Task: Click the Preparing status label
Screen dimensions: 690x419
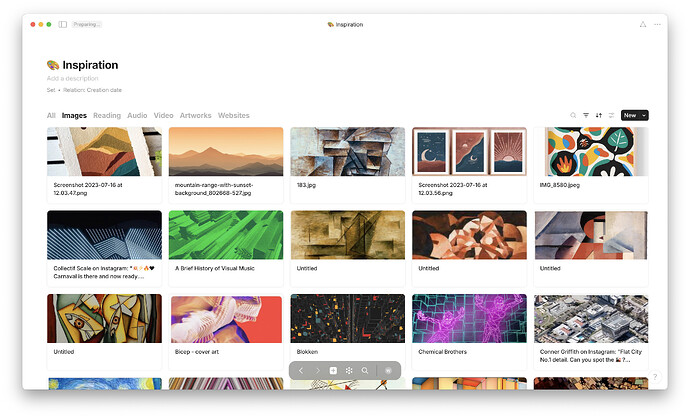Action: pos(87,24)
